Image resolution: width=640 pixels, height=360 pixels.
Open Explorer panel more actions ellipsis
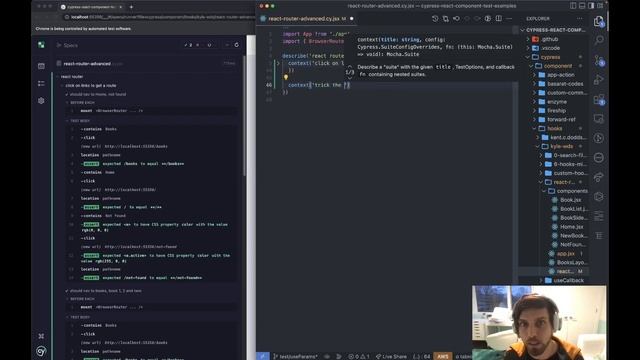580,19
